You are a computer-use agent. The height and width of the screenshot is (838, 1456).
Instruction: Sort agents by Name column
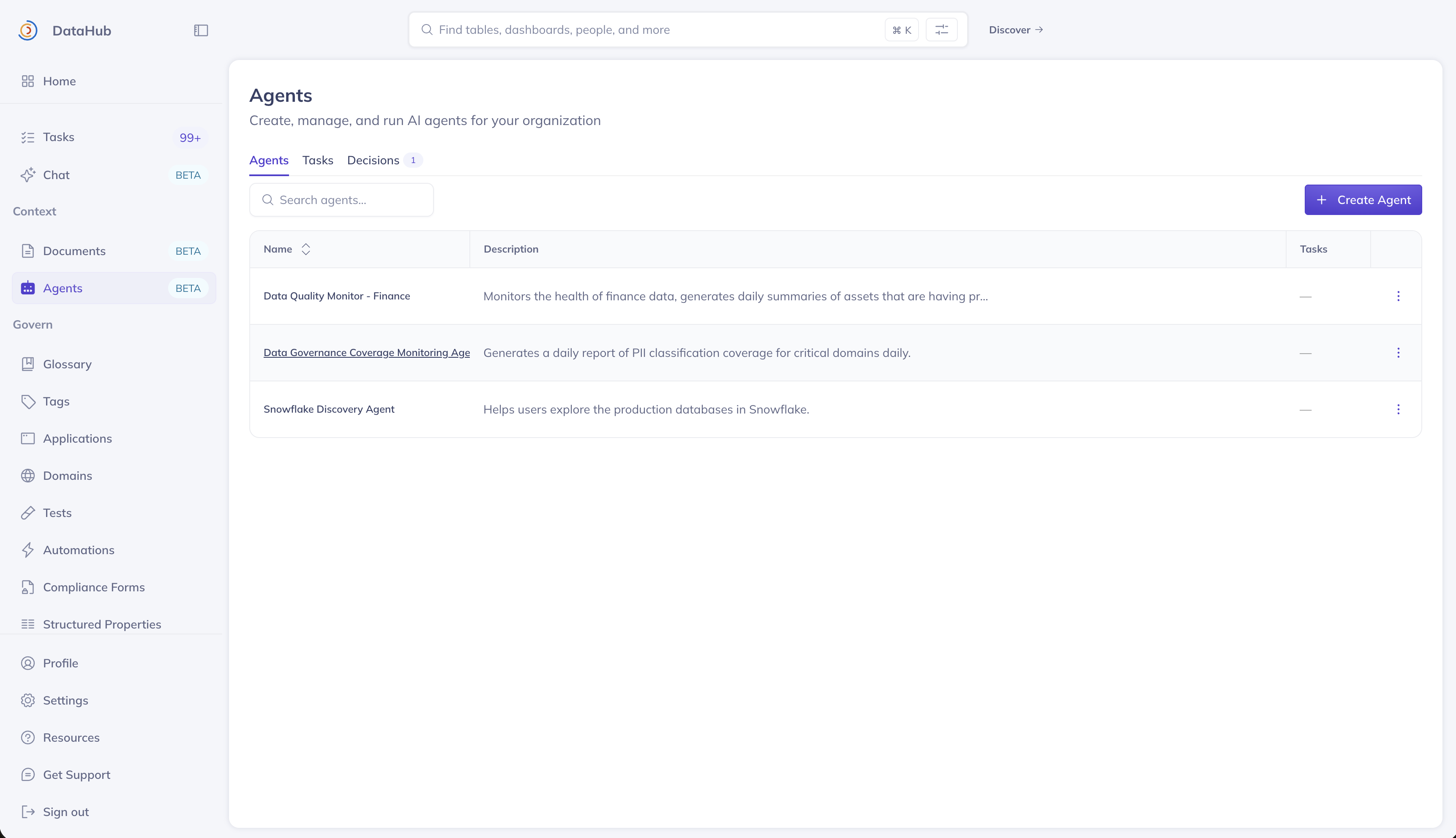point(306,249)
